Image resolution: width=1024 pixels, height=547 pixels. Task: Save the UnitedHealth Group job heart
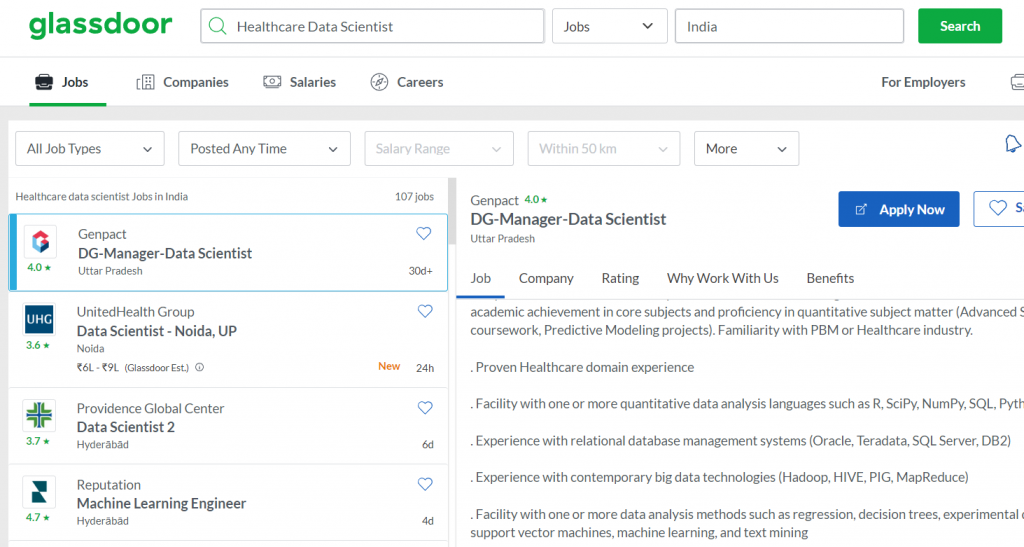(x=425, y=311)
